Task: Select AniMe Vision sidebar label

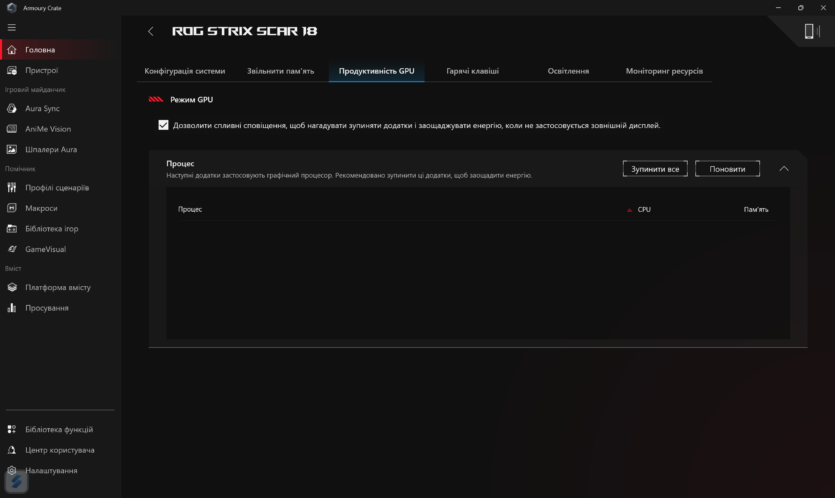Action: point(48,129)
